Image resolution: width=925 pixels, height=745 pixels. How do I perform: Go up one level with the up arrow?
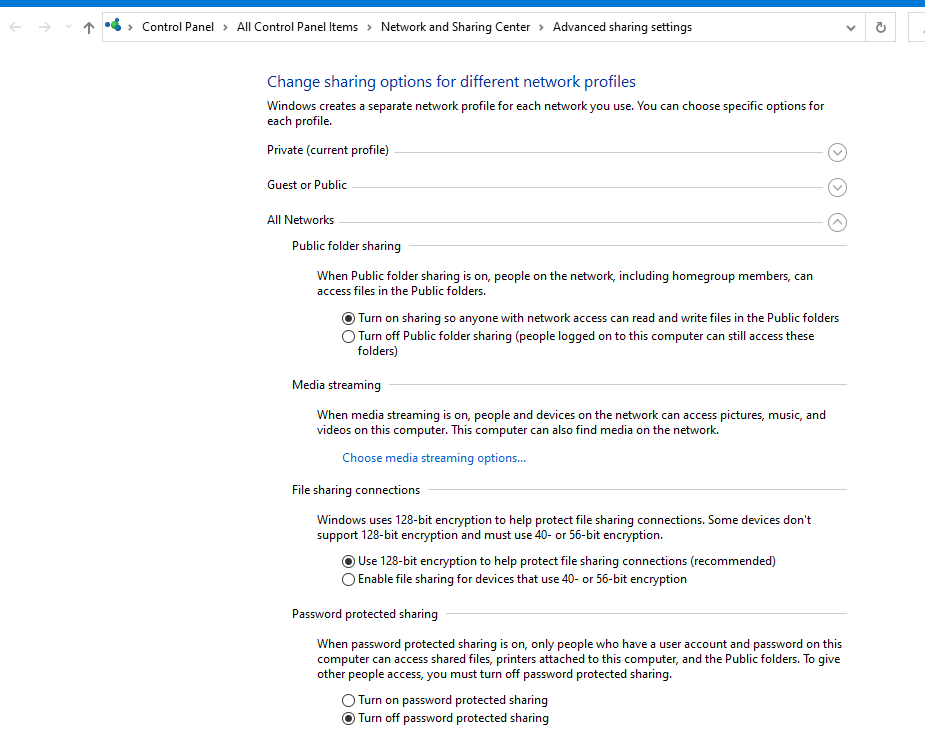88,27
